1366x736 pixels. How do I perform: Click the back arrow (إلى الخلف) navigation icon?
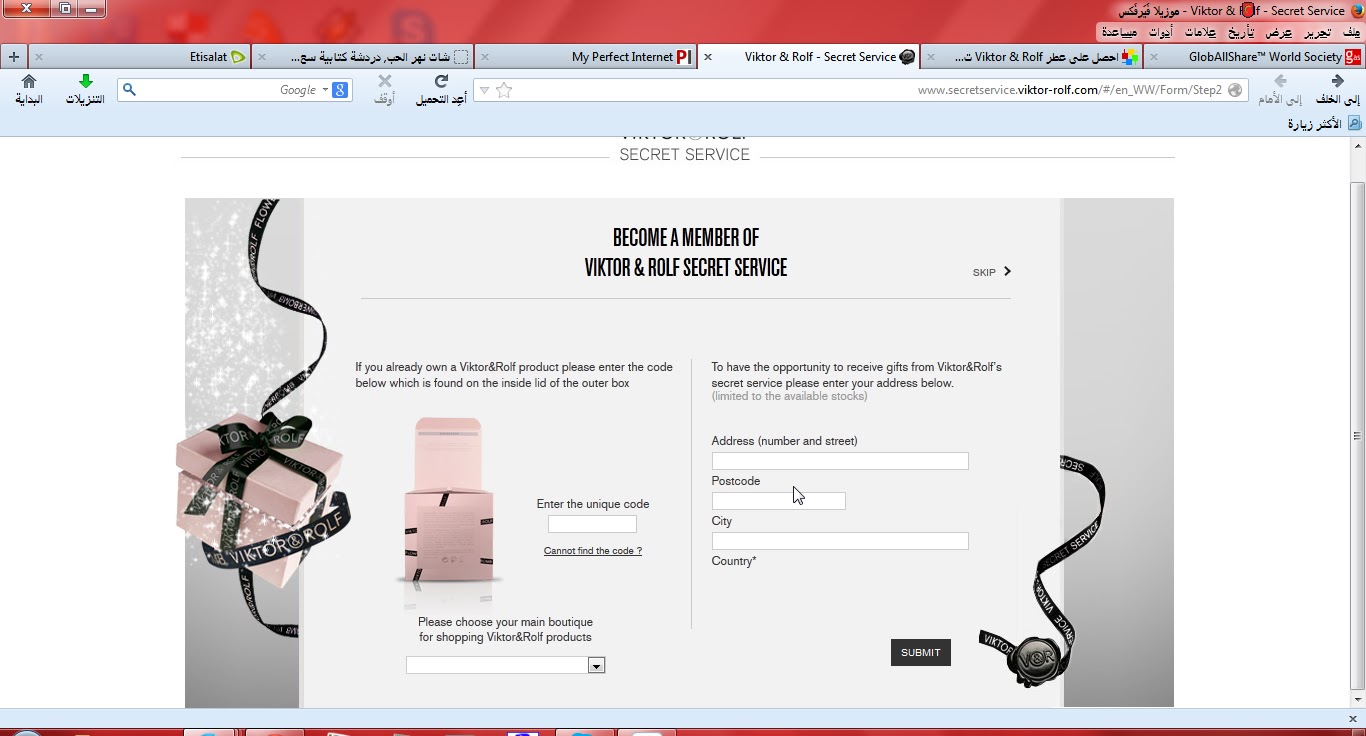(1337, 81)
